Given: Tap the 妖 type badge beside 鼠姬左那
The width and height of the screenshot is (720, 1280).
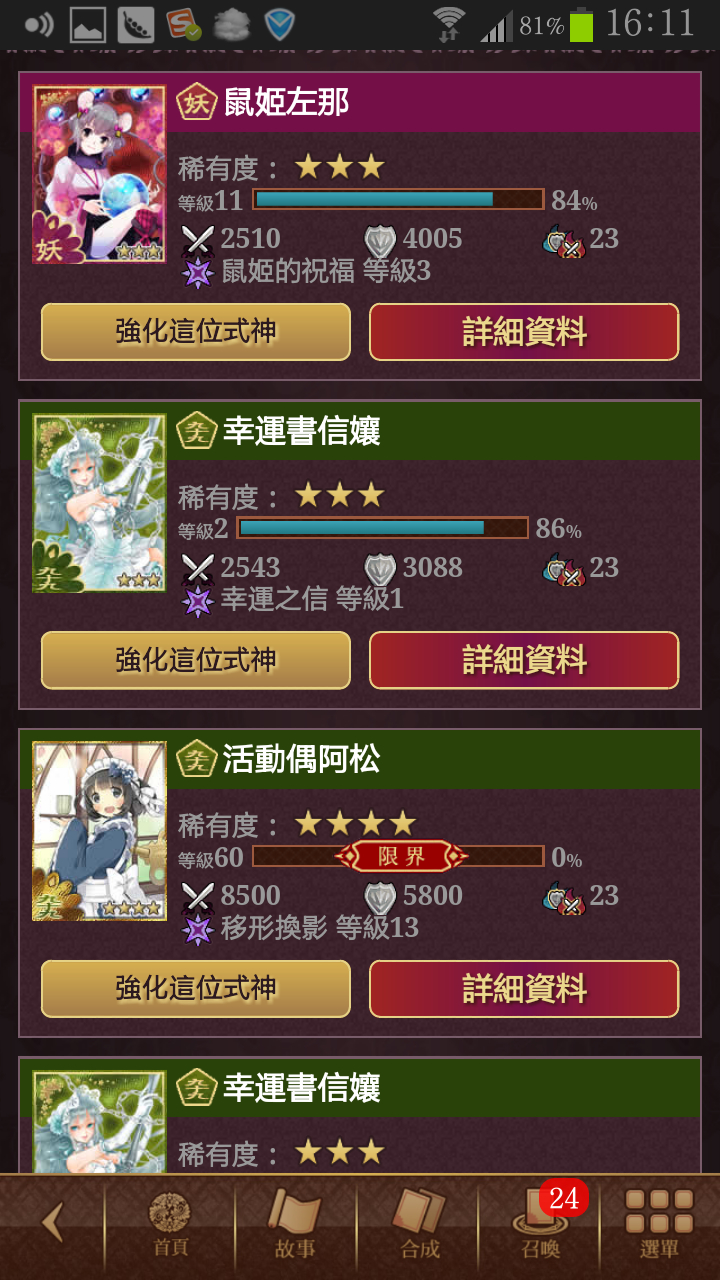Looking at the screenshot, I should click(197, 102).
